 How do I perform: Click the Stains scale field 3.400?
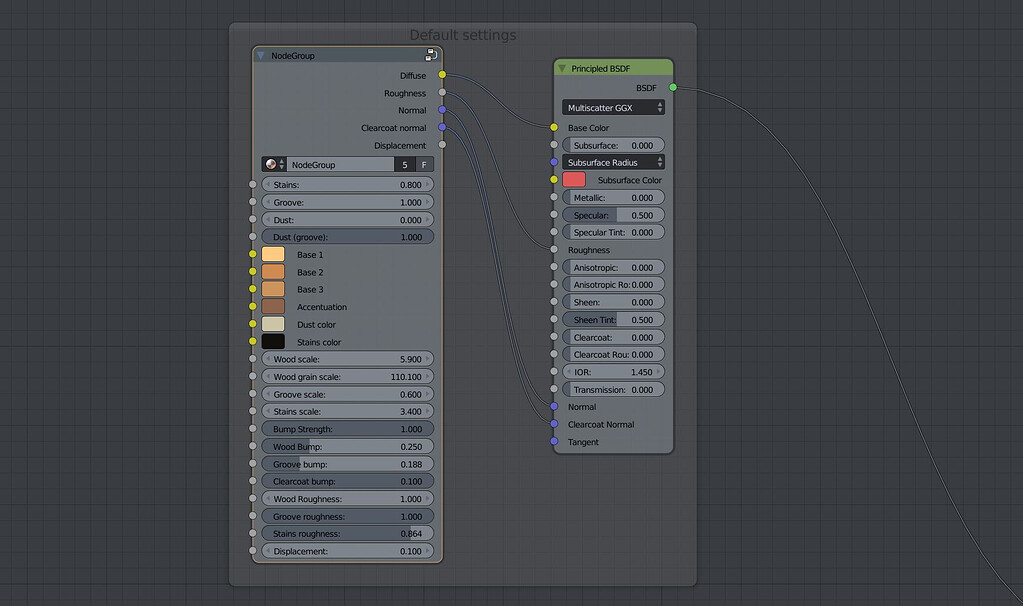click(x=348, y=412)
